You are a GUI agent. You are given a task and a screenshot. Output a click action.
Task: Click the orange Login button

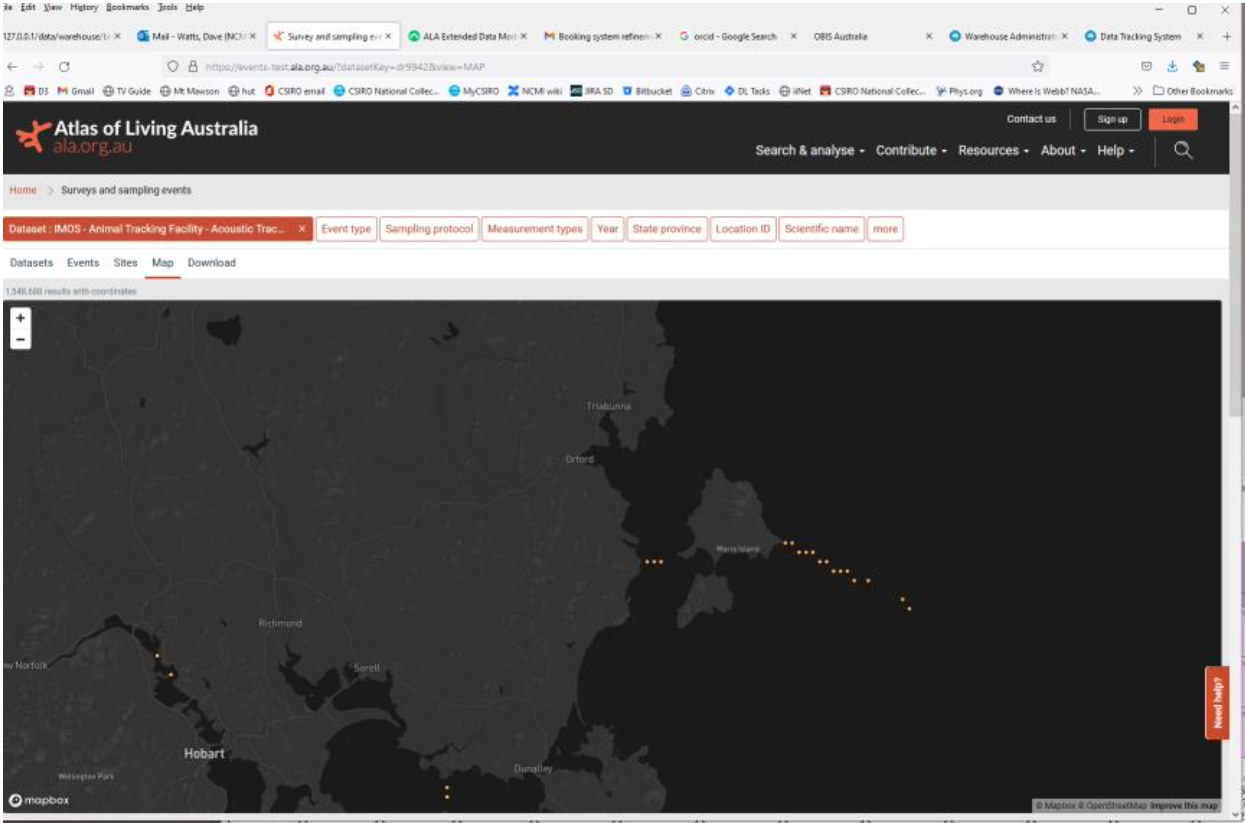(x=1173, y=119)
